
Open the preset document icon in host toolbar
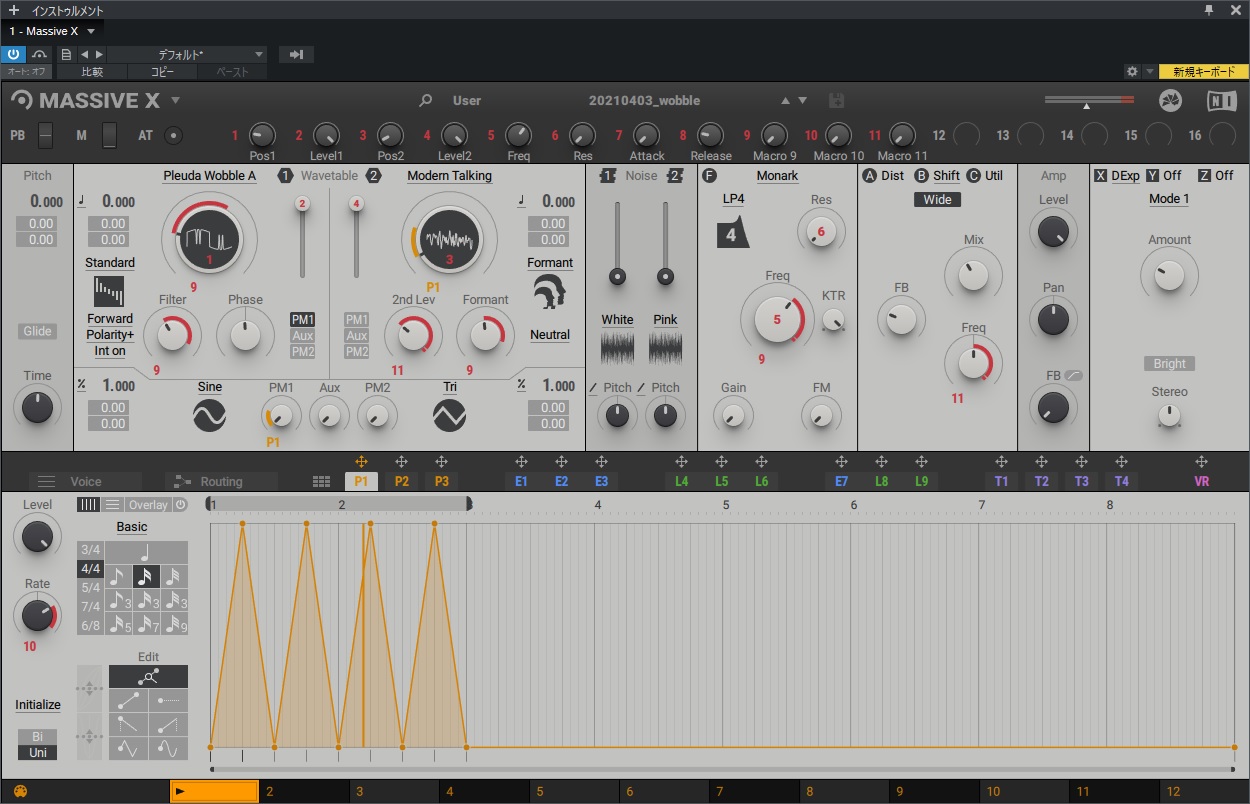(66, 54)
